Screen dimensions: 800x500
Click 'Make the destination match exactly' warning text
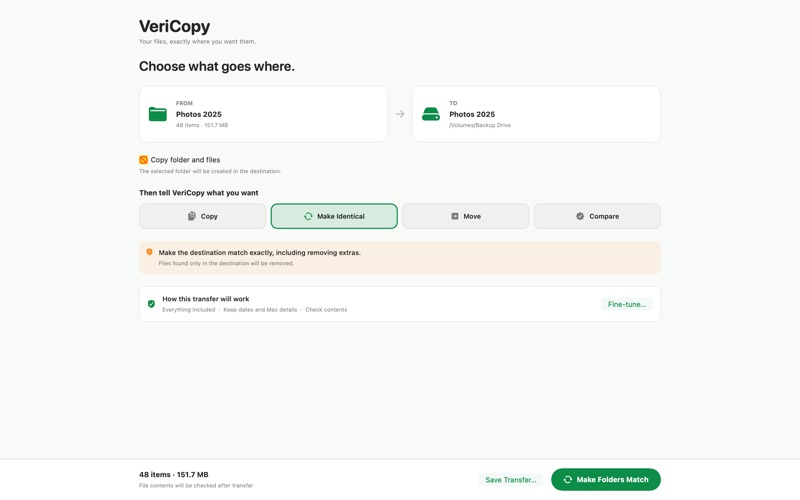[259, 253]
